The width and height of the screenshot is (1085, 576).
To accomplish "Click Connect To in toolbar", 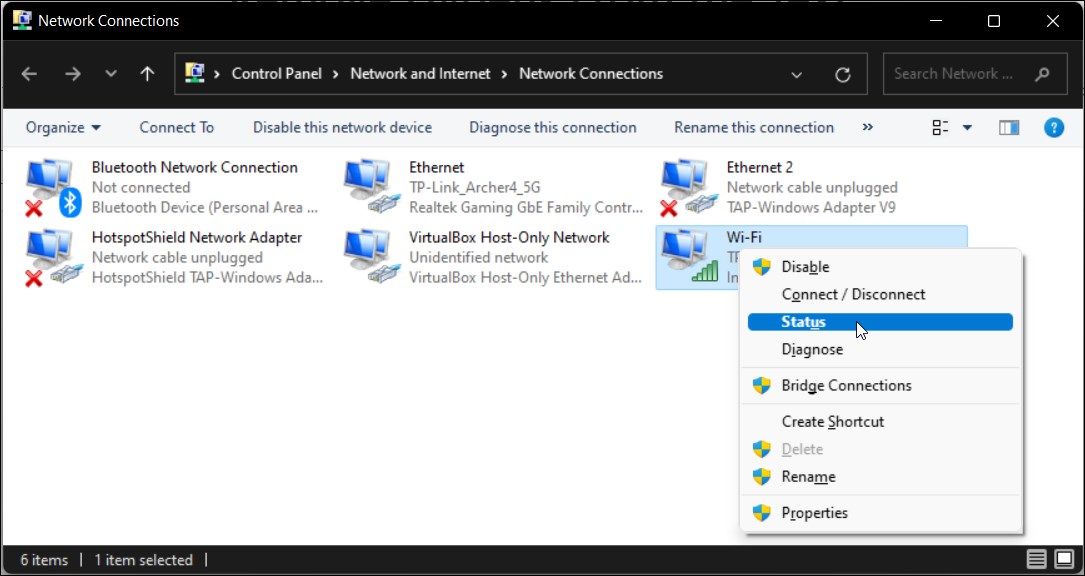I will [176, 127].
